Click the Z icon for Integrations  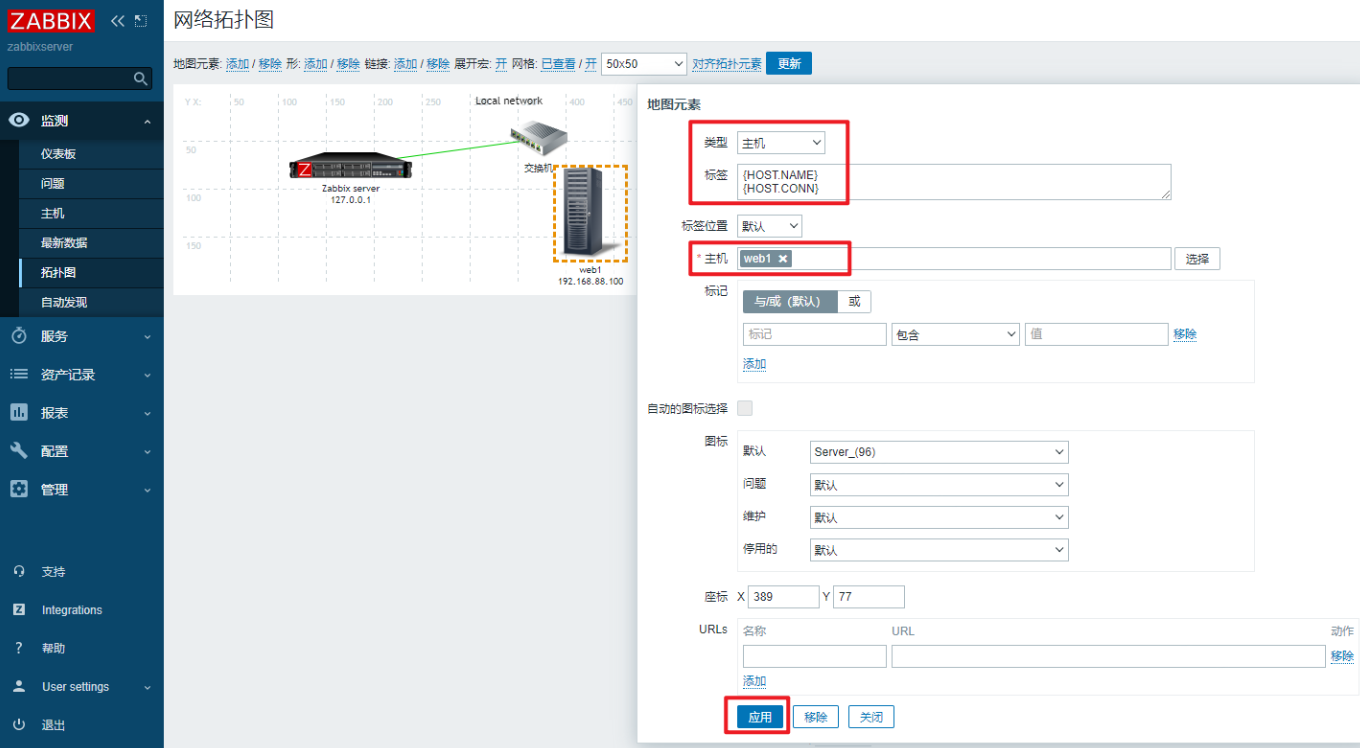pyautogui.click(x=18, y=610)
